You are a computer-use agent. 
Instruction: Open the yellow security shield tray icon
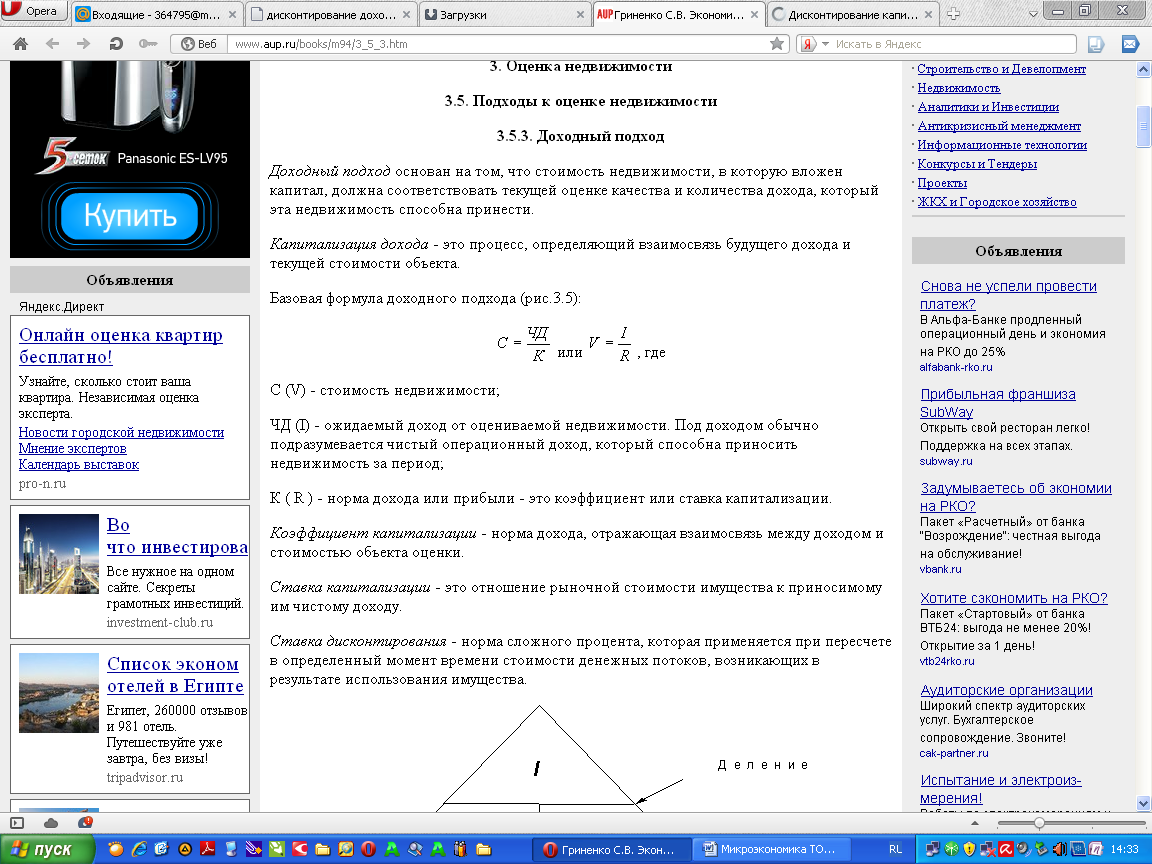point(969,849)
